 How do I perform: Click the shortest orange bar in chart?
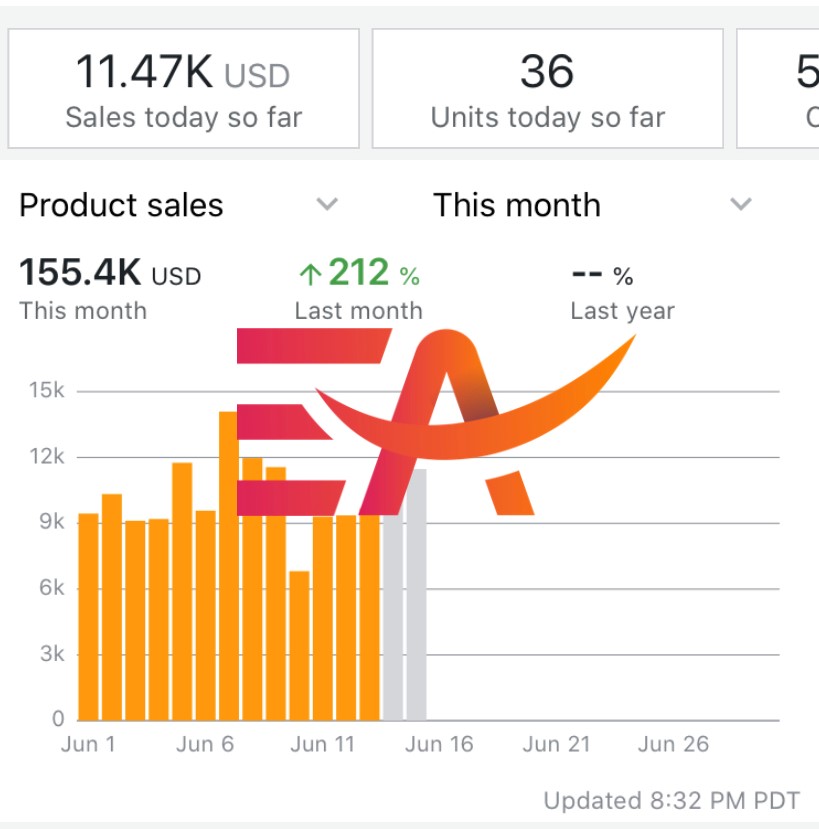coord(299,645)
